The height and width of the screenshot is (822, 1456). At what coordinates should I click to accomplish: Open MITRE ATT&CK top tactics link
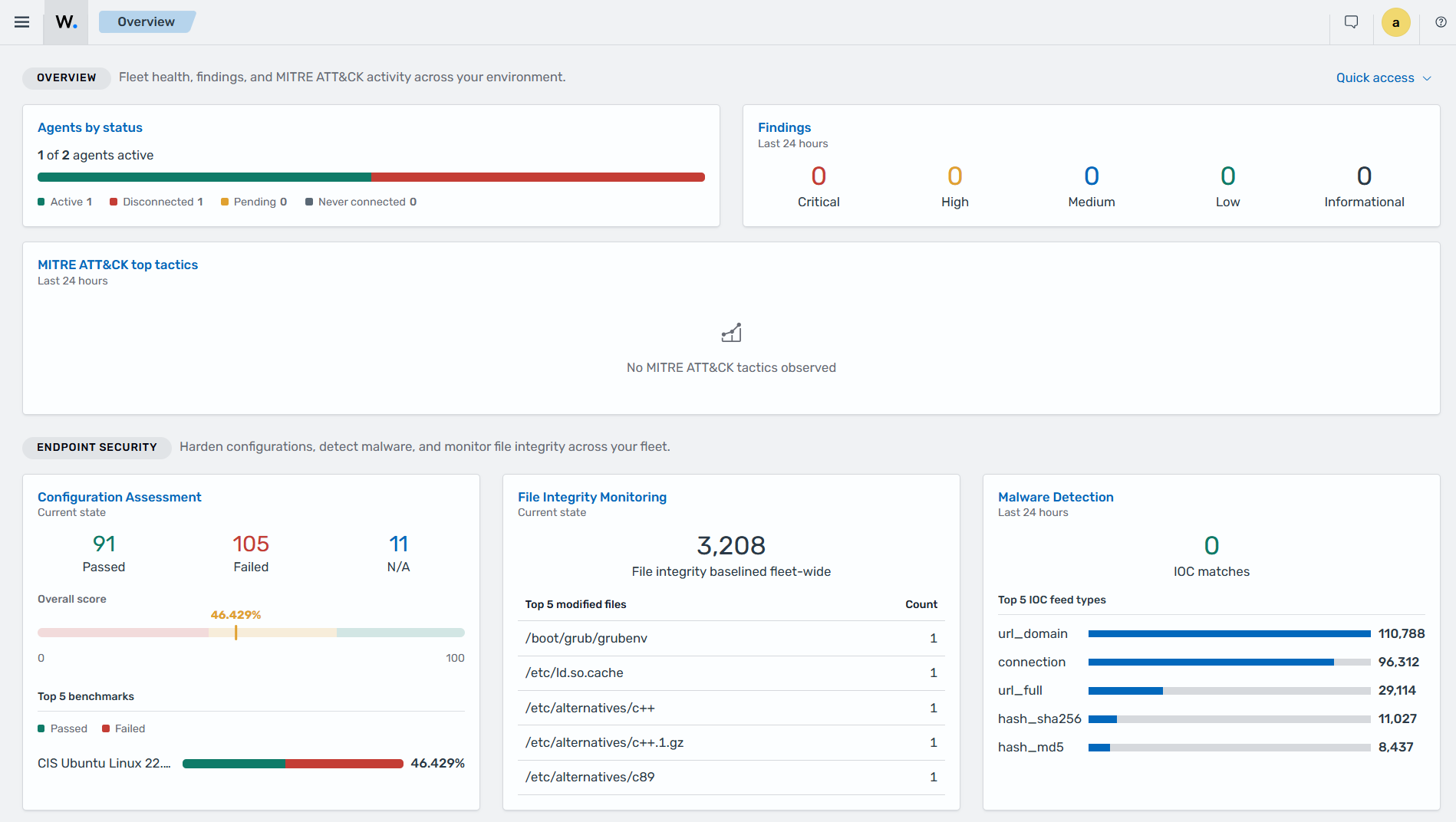click(117, 265)
